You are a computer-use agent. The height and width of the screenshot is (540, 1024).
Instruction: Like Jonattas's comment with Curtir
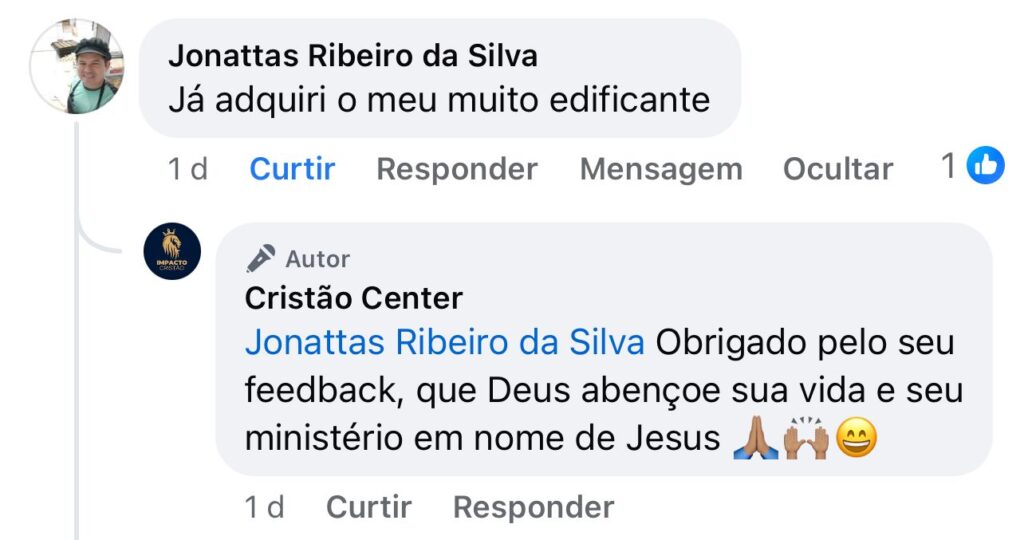pyautogui.click(x=292, y=169)
